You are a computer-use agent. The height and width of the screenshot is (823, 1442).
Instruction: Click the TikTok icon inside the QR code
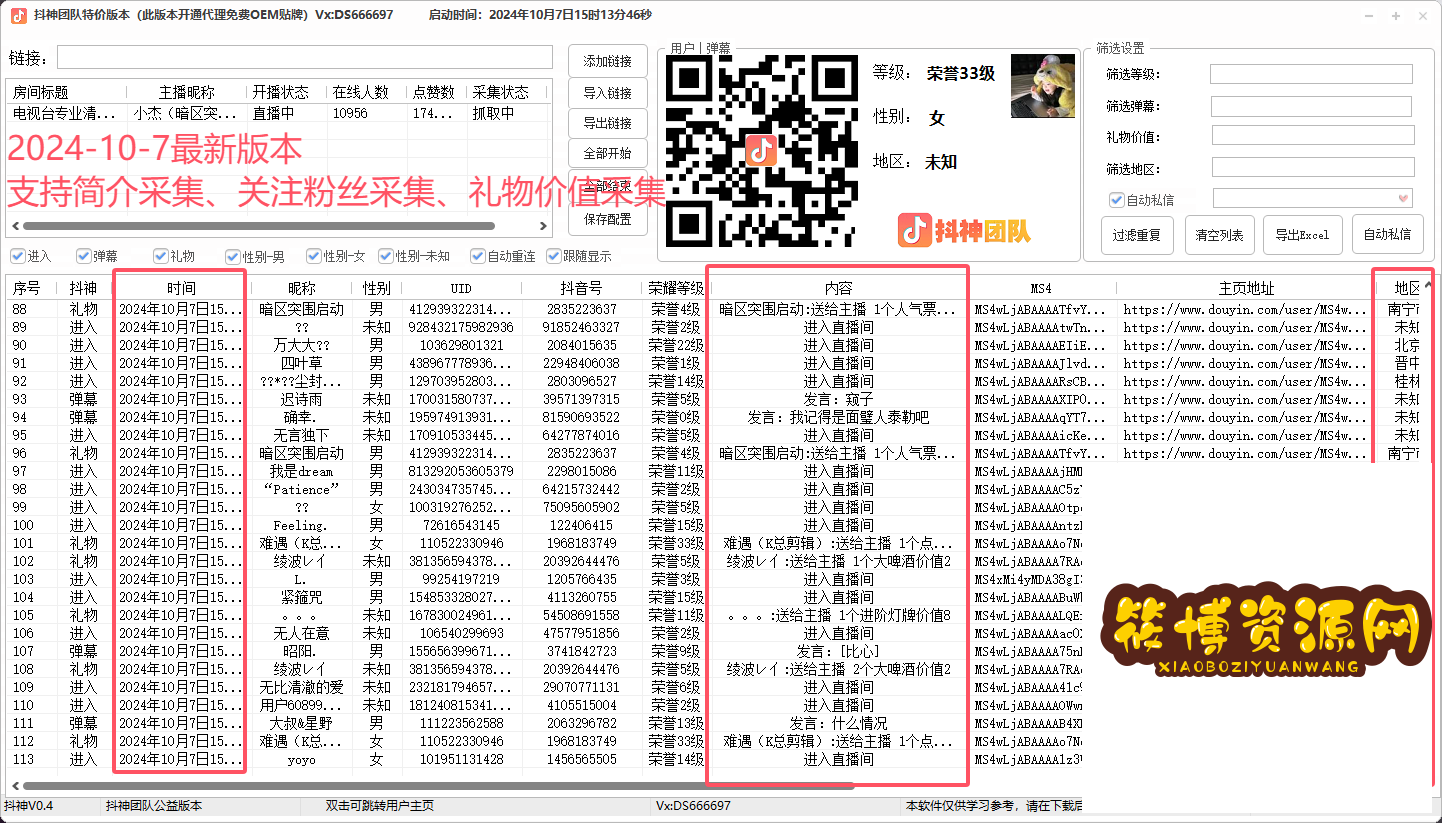pyautogui.click(x=761, y=150)
